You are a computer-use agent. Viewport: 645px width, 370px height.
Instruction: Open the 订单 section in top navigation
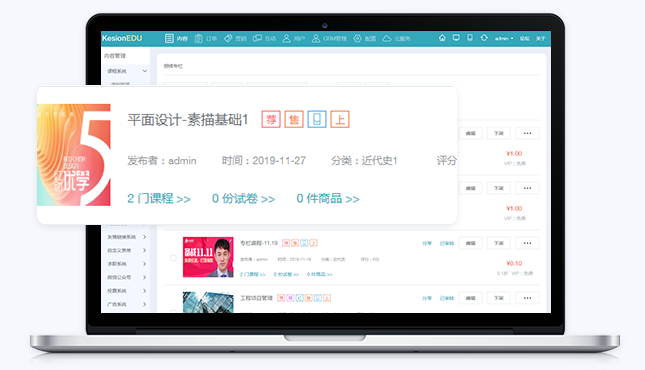(x=206, y=38)
